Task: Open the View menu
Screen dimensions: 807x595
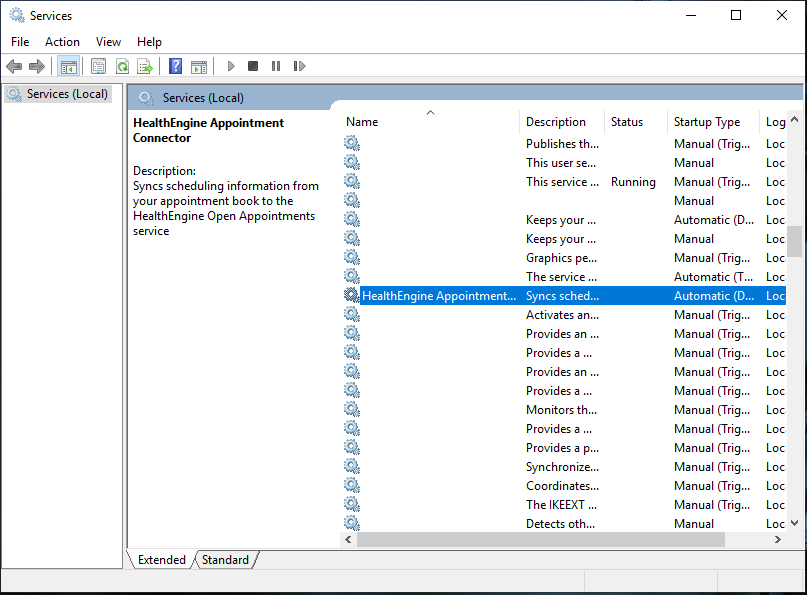Action: point(108,42)
